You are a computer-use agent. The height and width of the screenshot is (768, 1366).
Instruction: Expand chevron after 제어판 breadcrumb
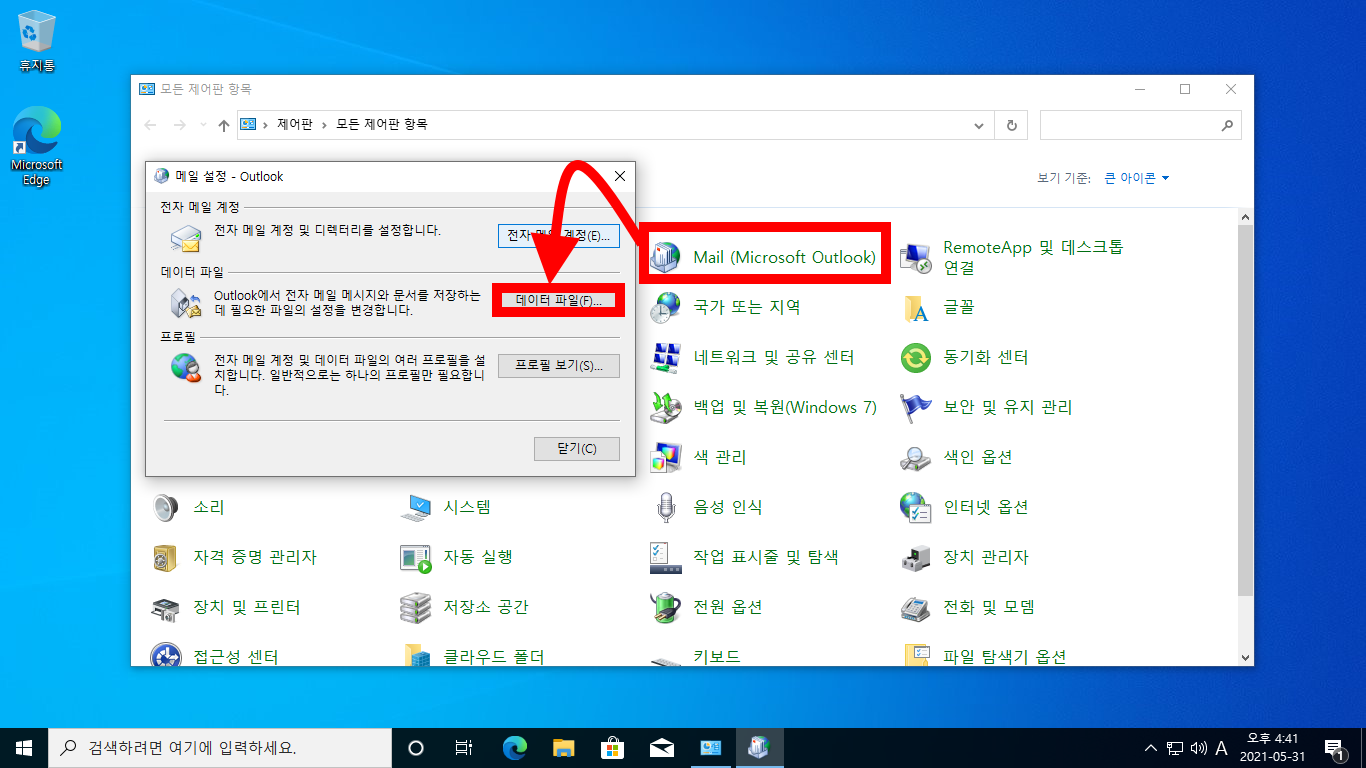click(324, 125)
